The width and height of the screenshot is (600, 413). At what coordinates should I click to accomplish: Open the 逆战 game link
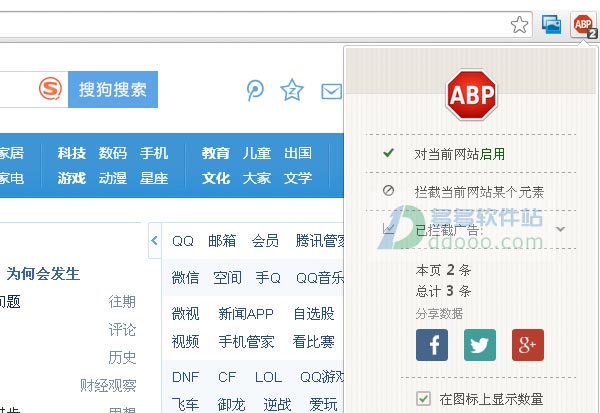tap(277, 404)
